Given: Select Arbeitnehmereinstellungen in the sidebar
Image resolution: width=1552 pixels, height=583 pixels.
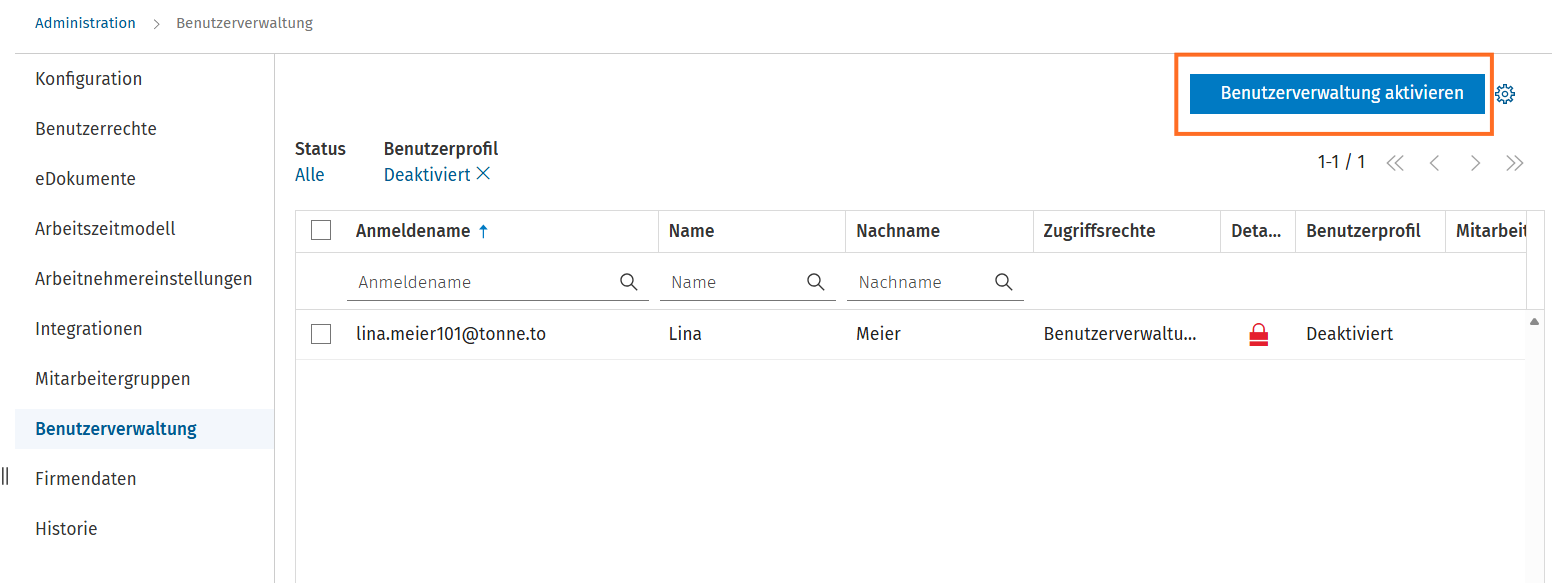Looking at the screenshot, I should (144, 279).
